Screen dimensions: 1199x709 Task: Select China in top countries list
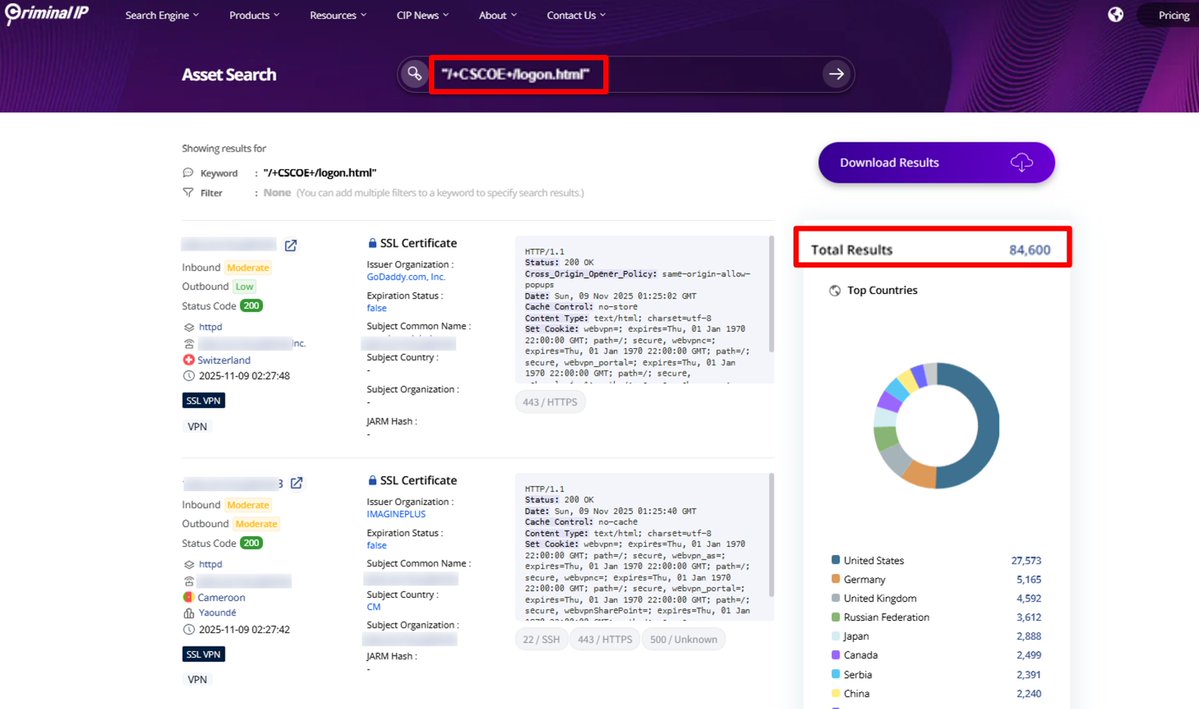click(856, 693)
